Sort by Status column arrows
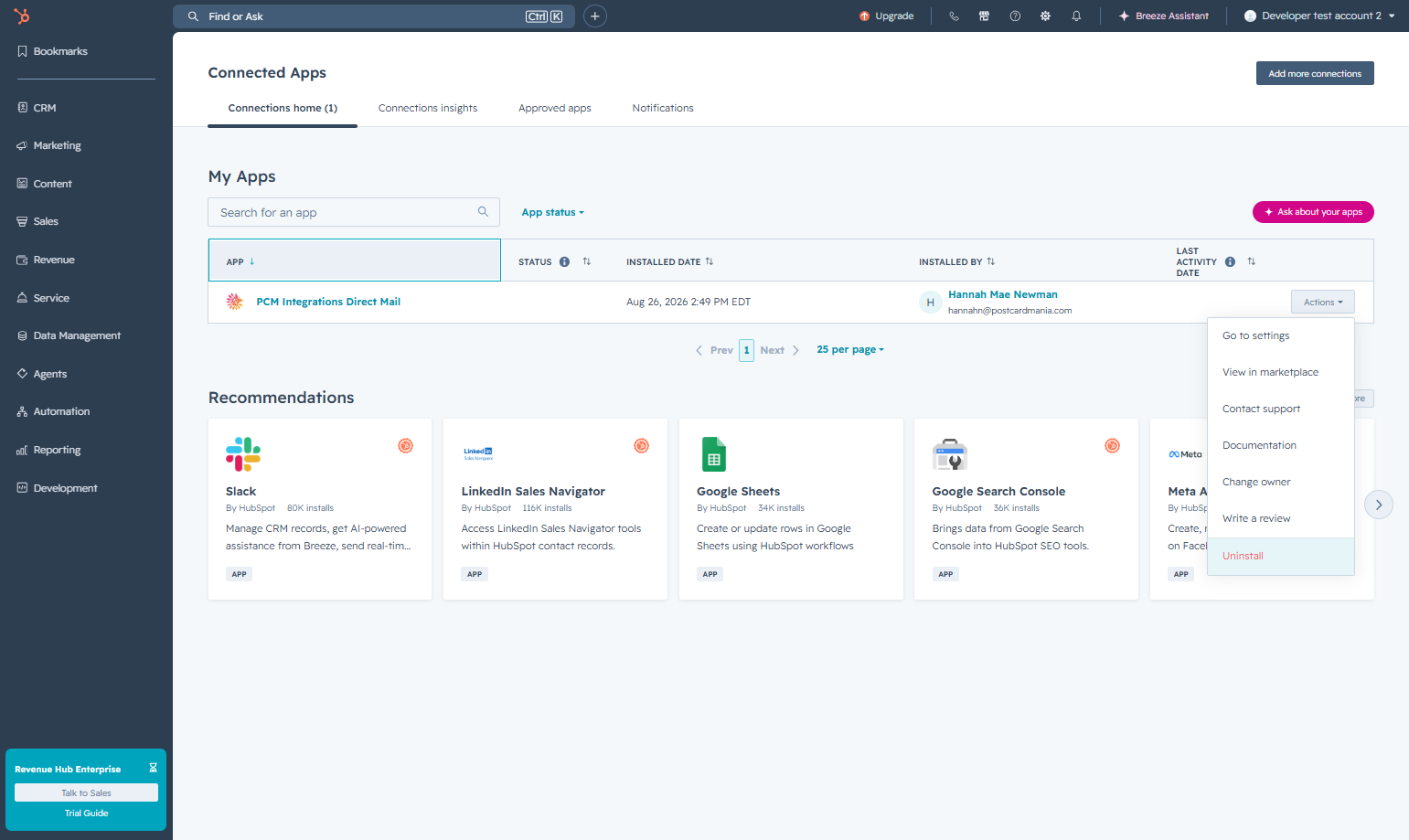 [x=587, y=262]
